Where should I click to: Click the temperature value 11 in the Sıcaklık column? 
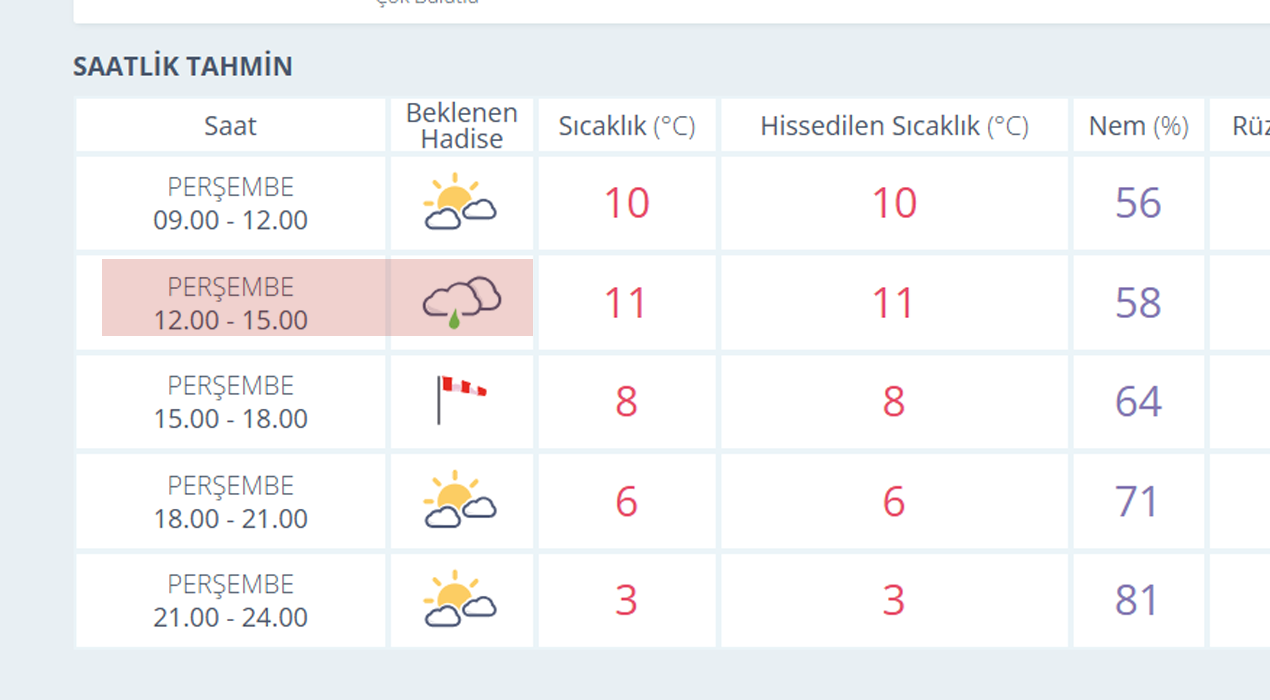pos(626,303)
